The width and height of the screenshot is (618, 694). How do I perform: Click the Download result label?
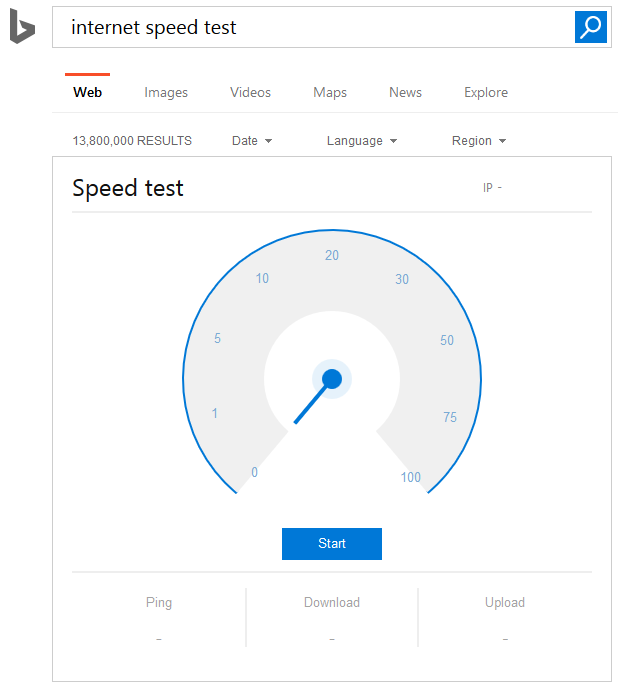332,602
